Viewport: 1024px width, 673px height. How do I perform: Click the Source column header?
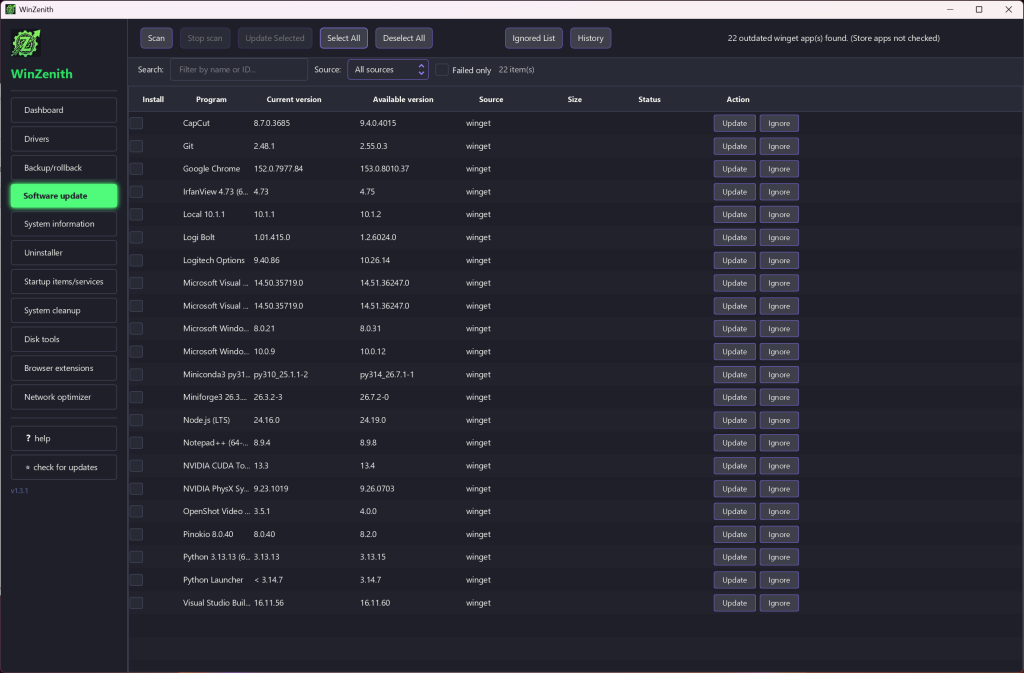point(491,99)
